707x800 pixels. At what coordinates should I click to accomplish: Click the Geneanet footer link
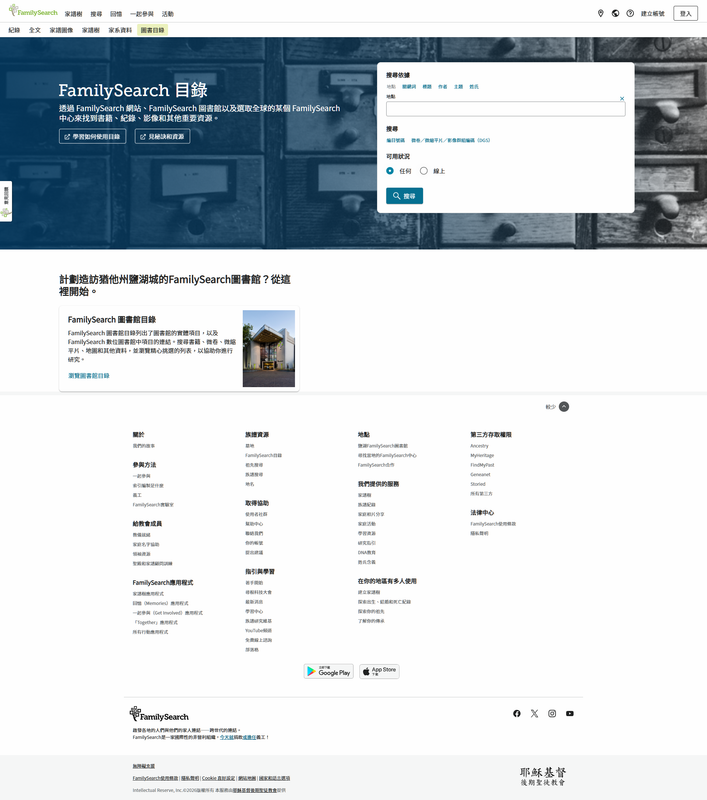tap(480, 474)
